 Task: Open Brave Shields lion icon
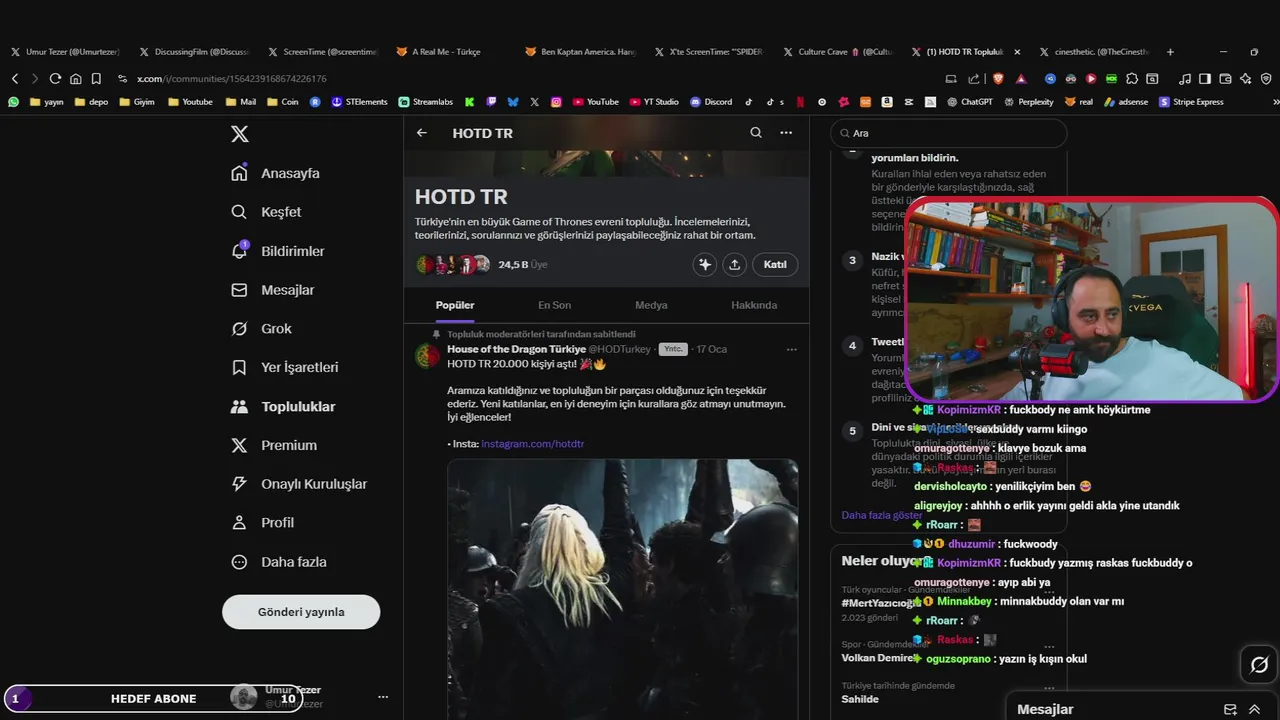(x=998, y=78)
